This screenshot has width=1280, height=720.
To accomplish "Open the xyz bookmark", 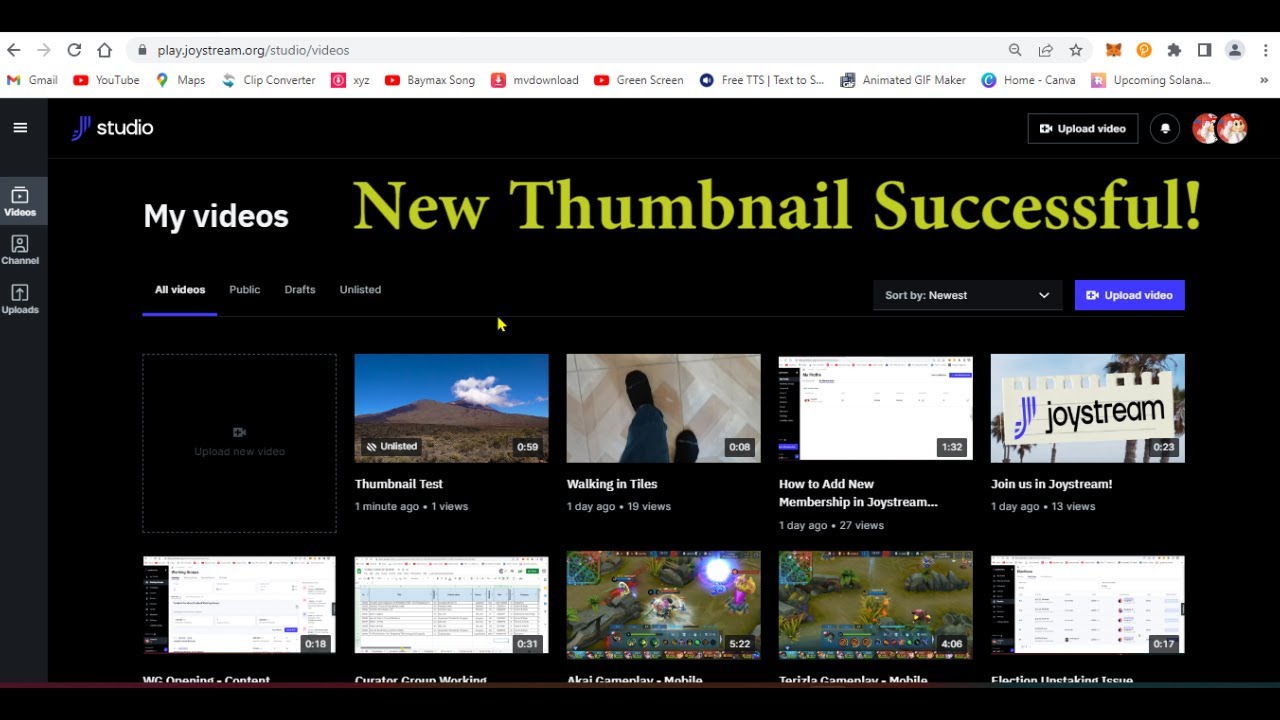I will 350,80.
